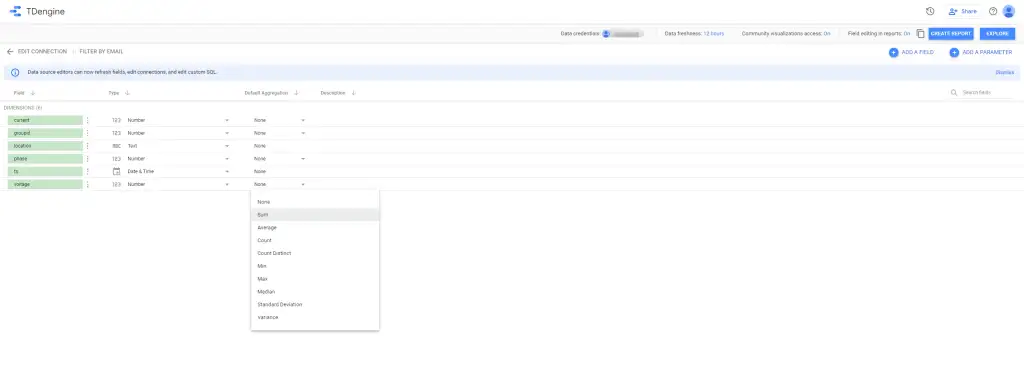Click the copy data source icon
This screenshot has height=368, width=1024.
tap(920, 33)
